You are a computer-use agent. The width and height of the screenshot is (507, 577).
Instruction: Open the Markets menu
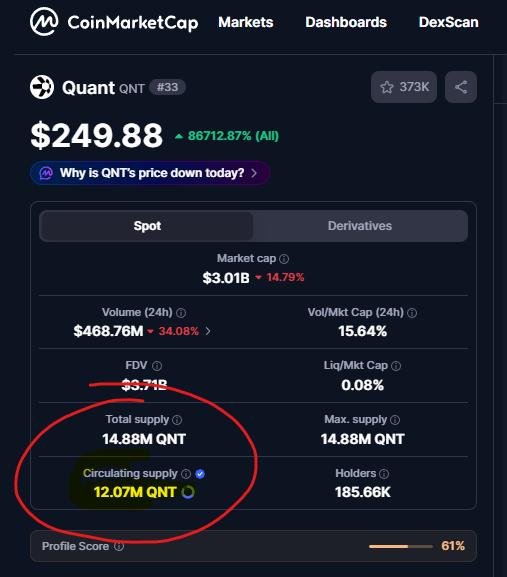tap(246, 22)
